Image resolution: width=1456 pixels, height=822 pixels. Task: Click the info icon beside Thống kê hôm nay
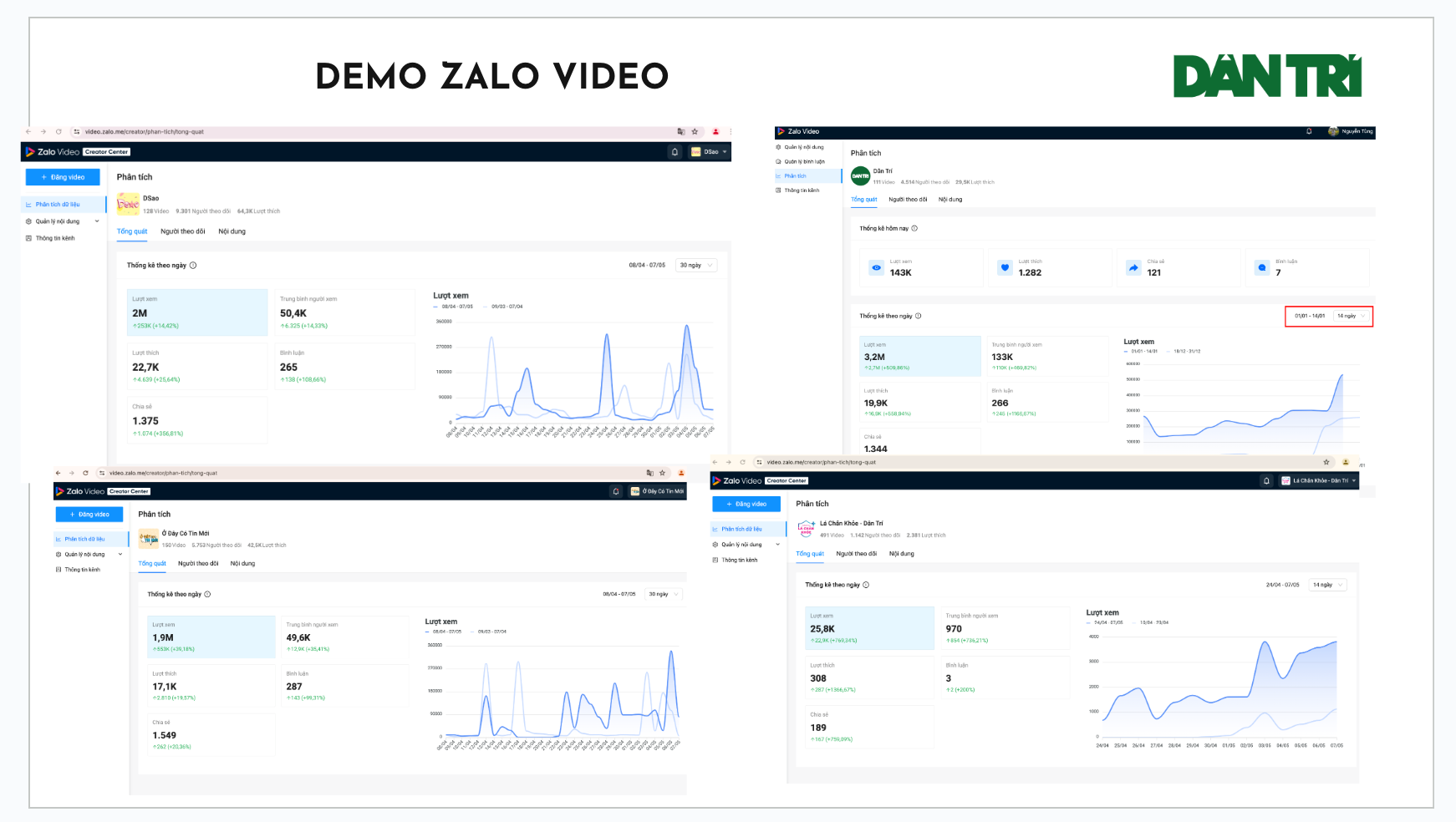pos(914,228)
